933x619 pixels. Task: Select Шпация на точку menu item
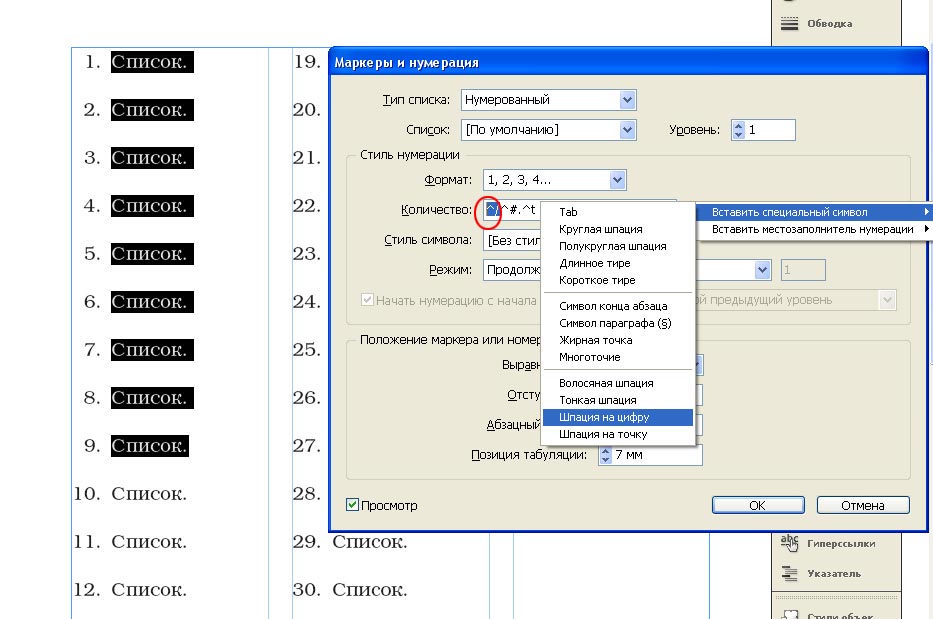(618, 434)
